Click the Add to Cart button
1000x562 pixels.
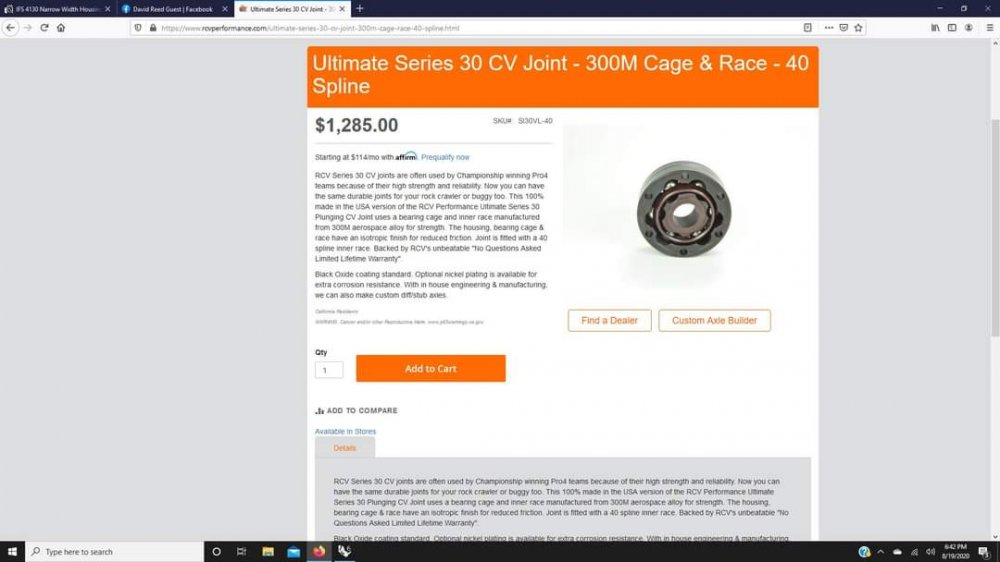[x=430, y=369]
